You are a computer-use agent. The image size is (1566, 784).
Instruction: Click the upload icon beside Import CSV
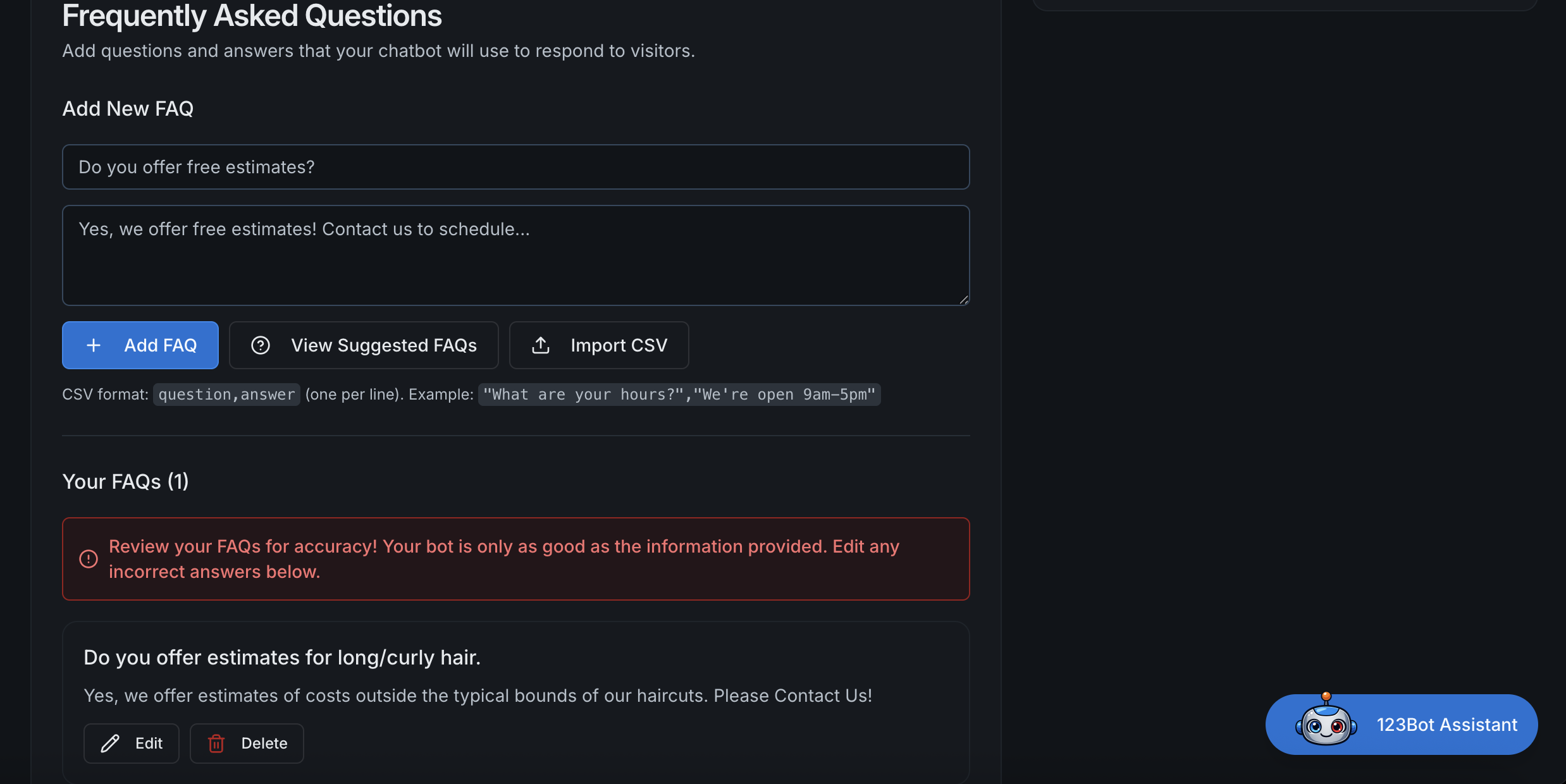[541, 345]
